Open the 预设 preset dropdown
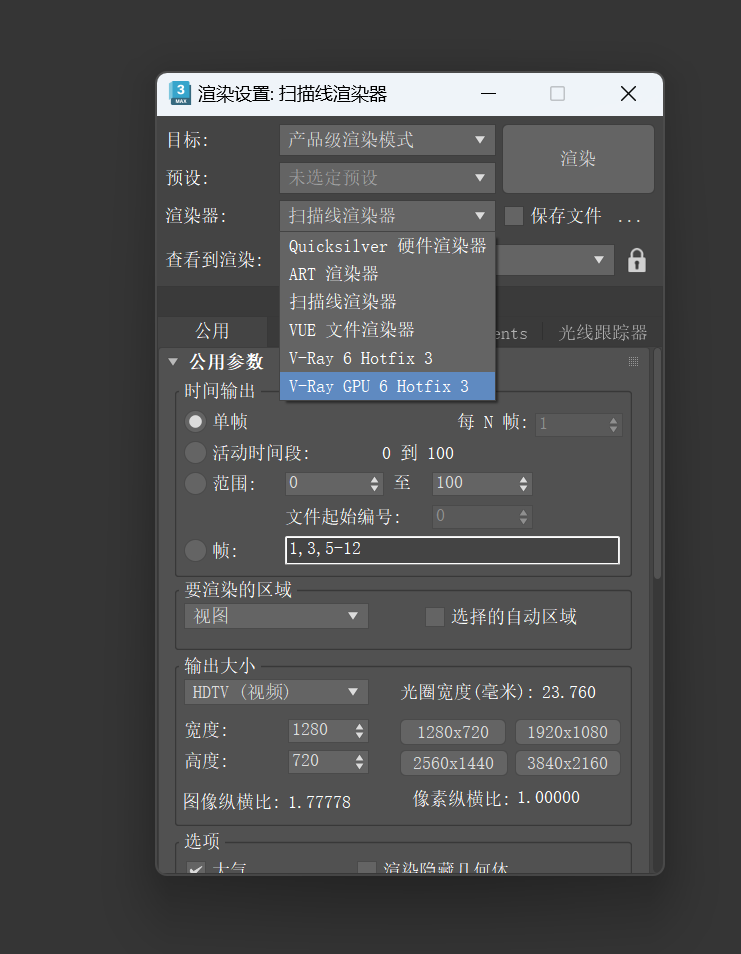Screen dimensions: 741x954 pos(388,178)
